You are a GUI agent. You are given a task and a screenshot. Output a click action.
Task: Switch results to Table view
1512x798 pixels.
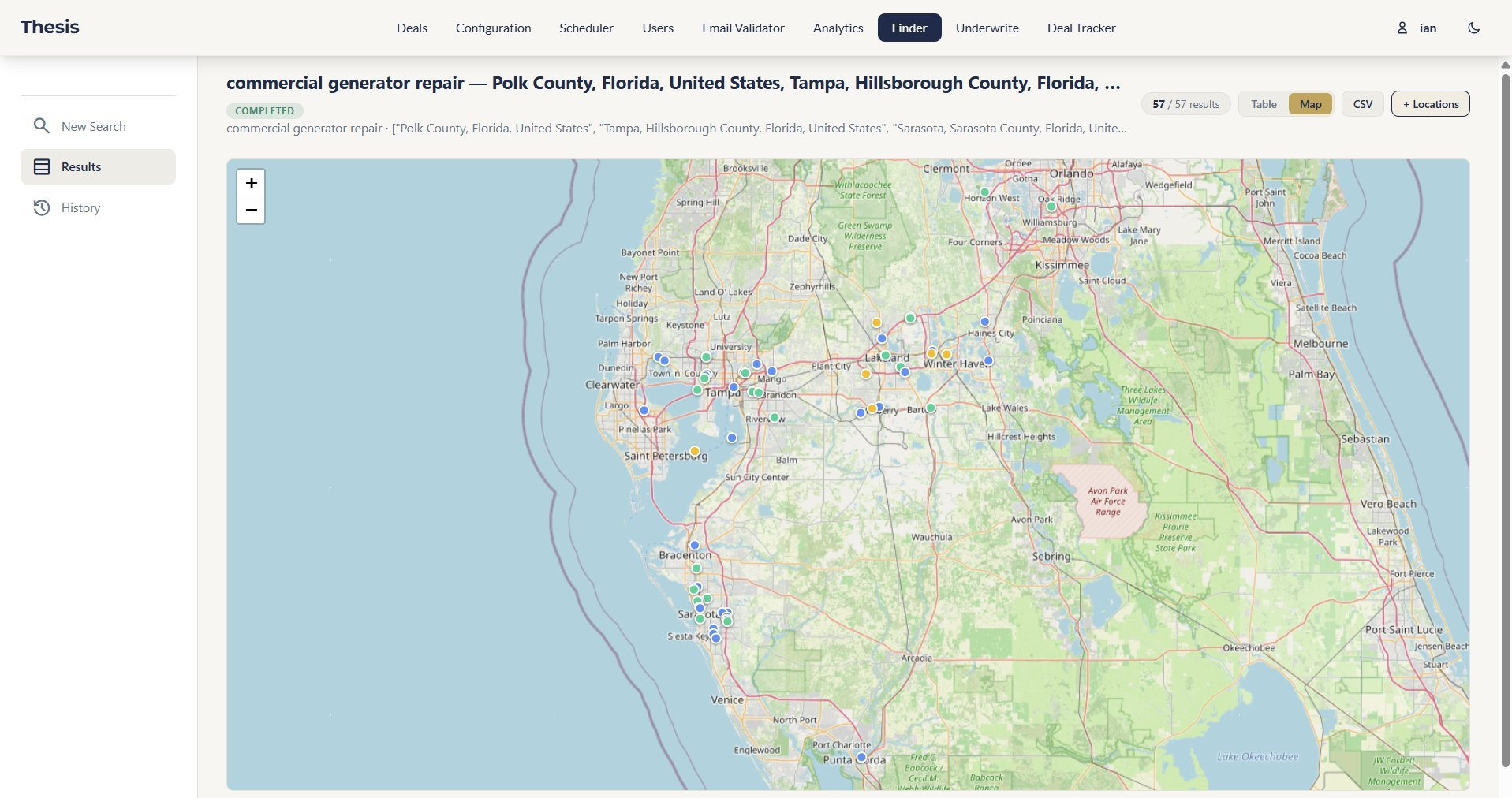point(1263,103)
